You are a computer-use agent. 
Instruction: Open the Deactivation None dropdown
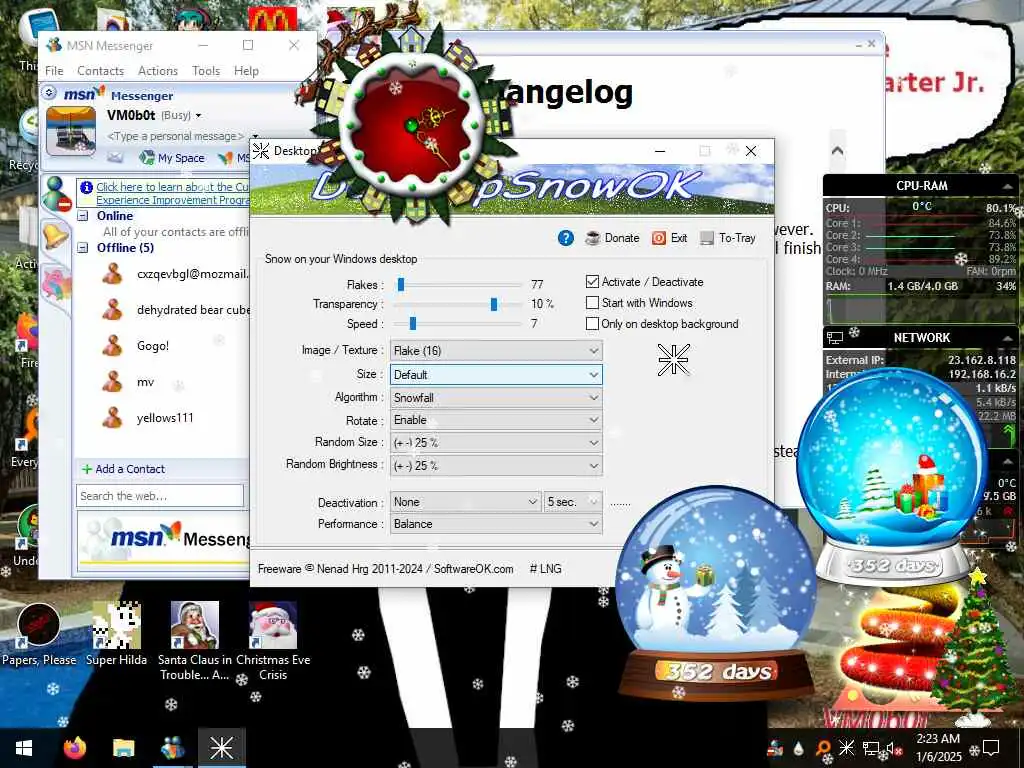[466, 502]
